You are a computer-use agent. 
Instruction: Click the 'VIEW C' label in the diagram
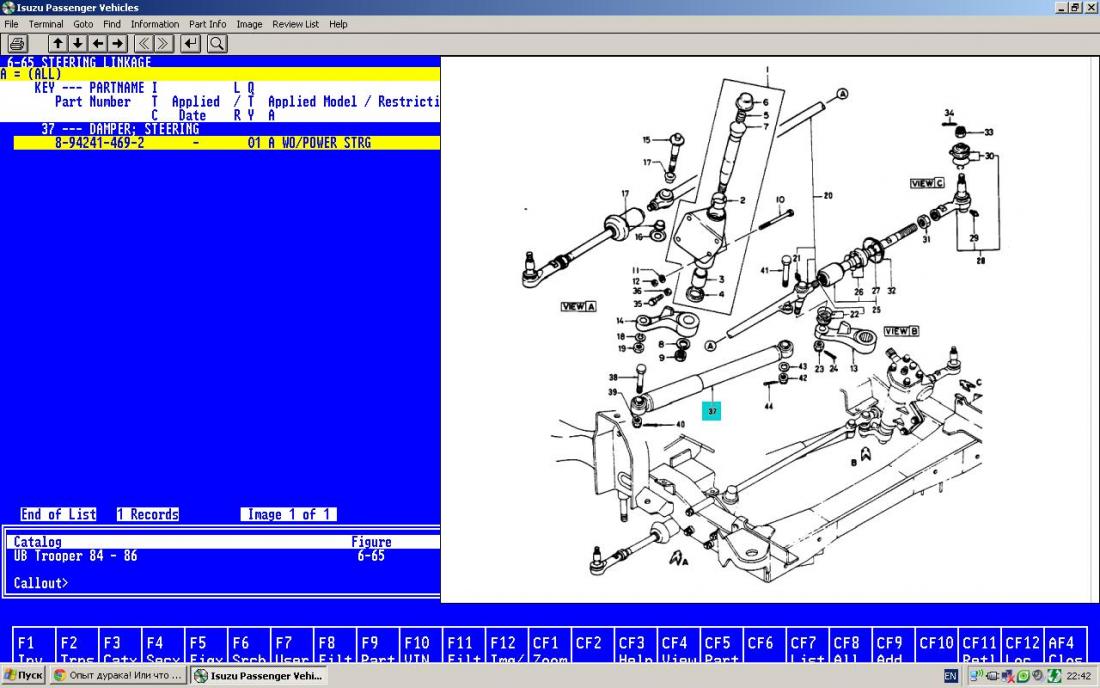click(927, 183)
